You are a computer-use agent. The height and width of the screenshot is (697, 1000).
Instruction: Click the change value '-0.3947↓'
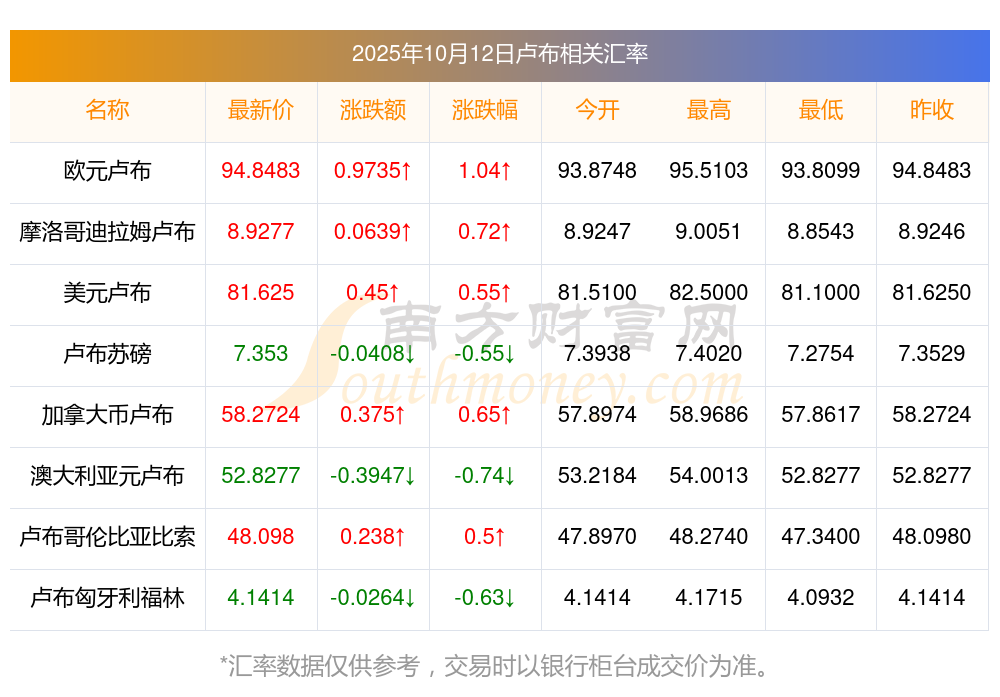tap(372, 475)
